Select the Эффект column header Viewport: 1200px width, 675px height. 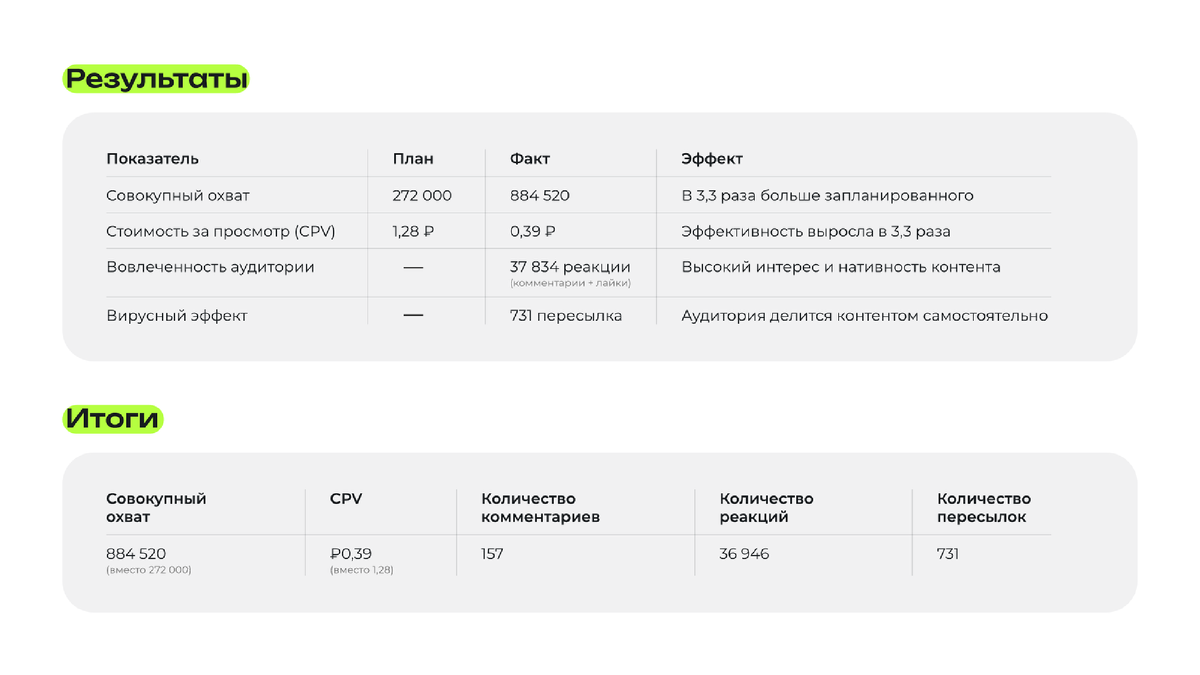point(712,159)
